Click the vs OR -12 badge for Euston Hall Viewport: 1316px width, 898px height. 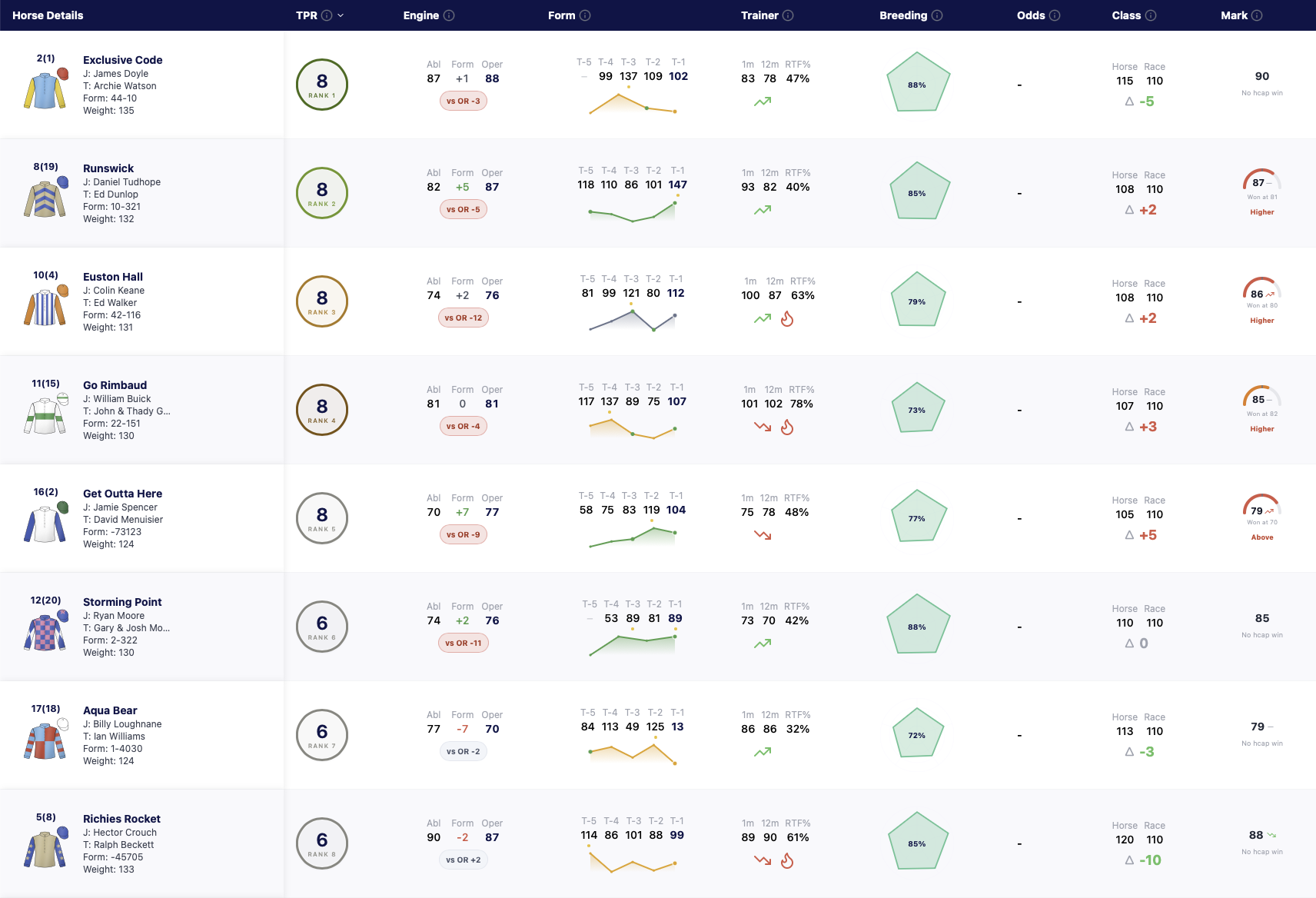(464, 318)
